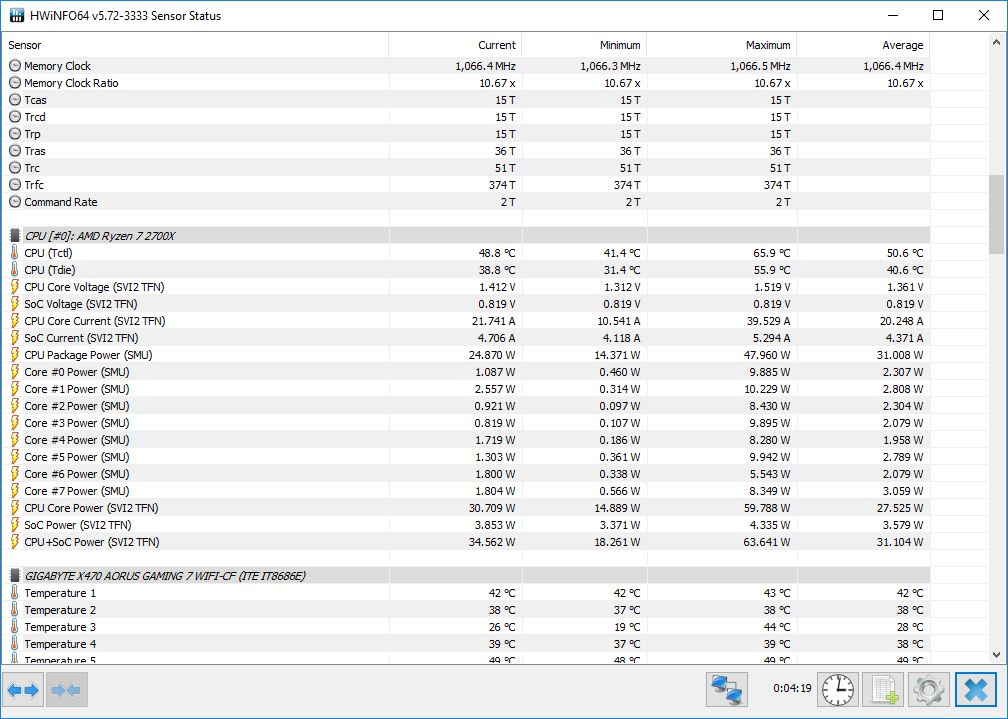1008x719 pixels.
Task: Select the Core #1 Power (SMU) row
Action: 466,389
